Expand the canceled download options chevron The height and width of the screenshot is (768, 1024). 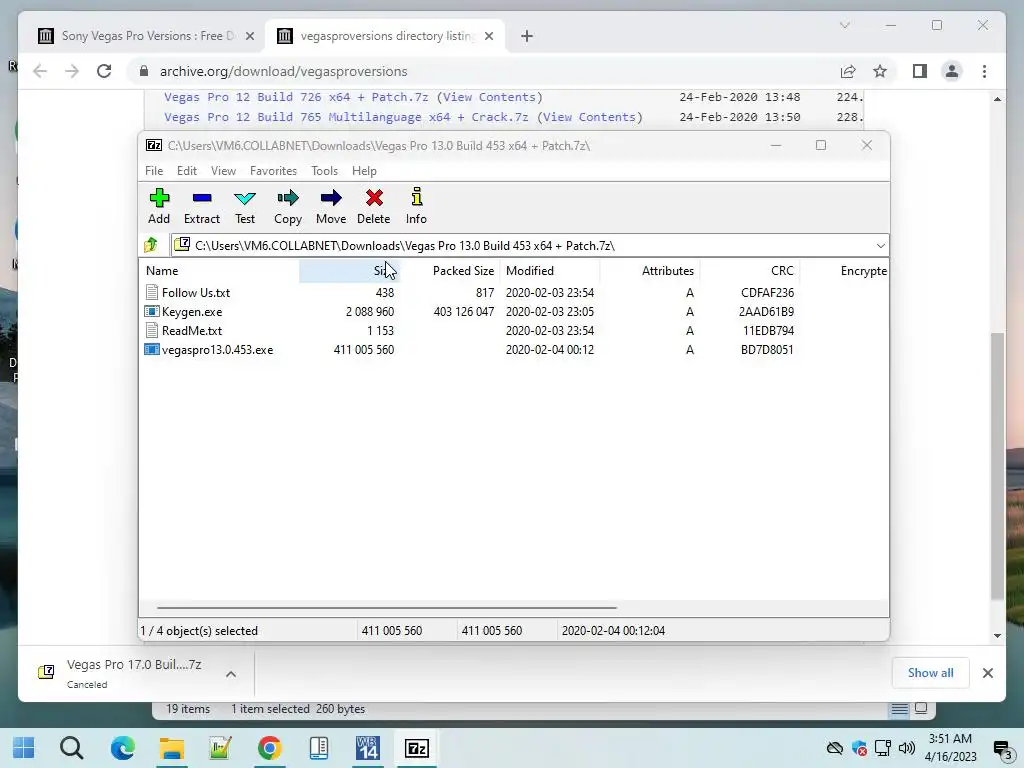(231, 673)
